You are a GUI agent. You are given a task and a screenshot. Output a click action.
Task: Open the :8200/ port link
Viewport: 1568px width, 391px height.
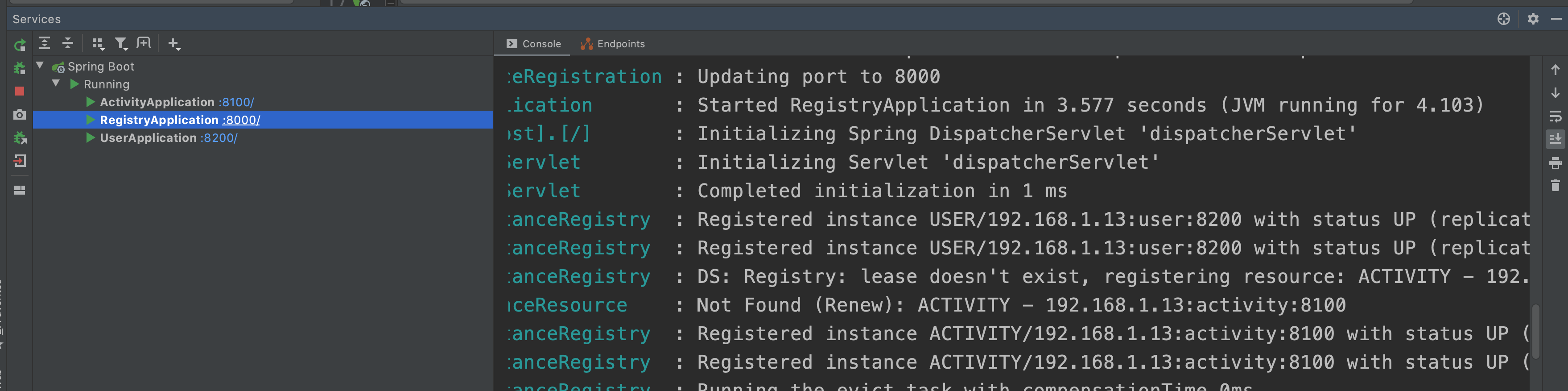pyautogui.click(x=219, y=137)
